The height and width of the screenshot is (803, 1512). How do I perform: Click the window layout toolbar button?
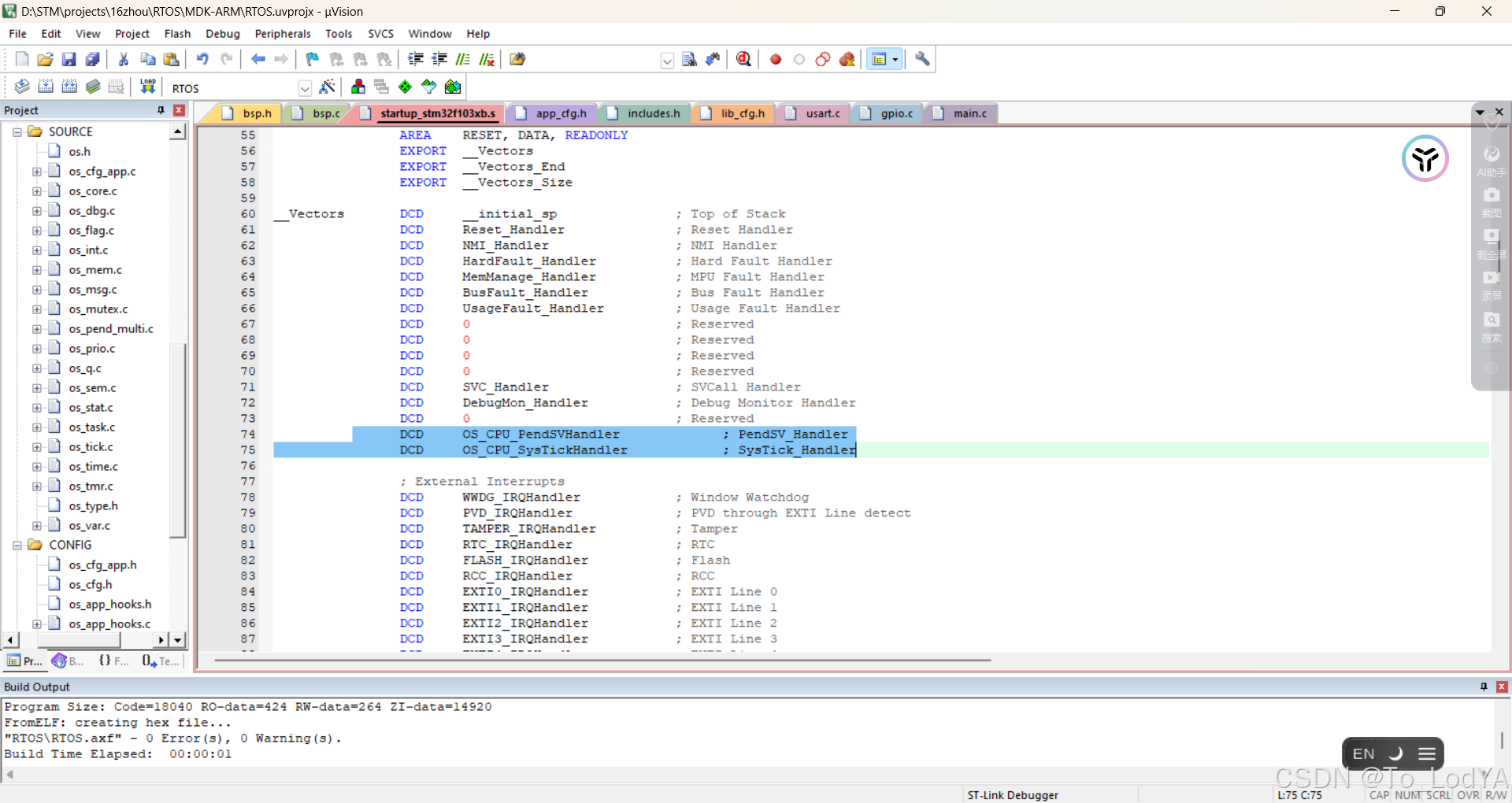click(x=879, y=59)
